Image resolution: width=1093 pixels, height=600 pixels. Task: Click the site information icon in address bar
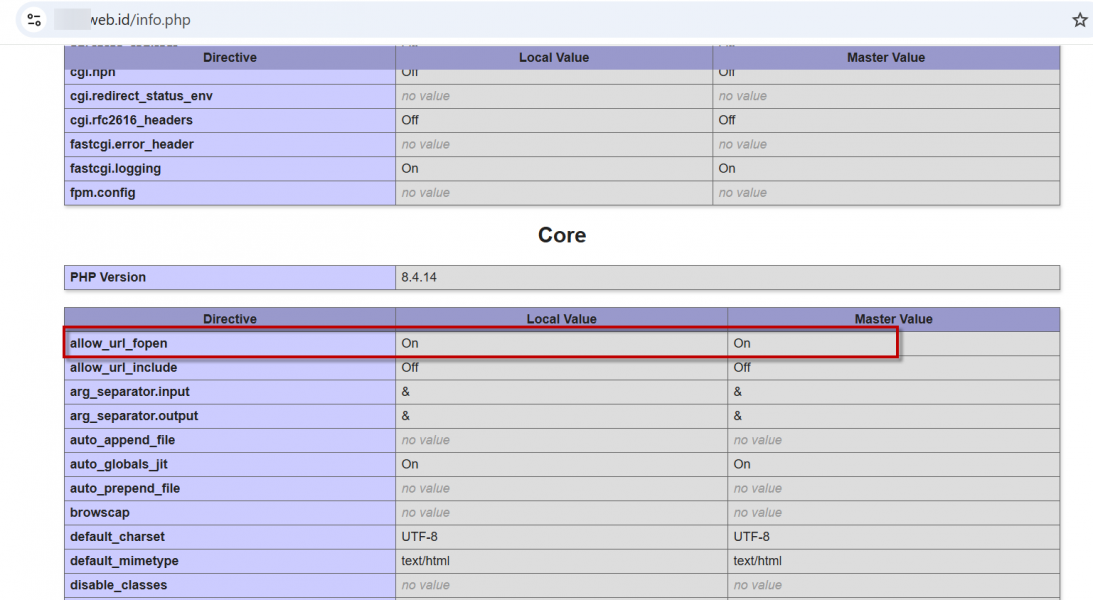coord(34,20)
